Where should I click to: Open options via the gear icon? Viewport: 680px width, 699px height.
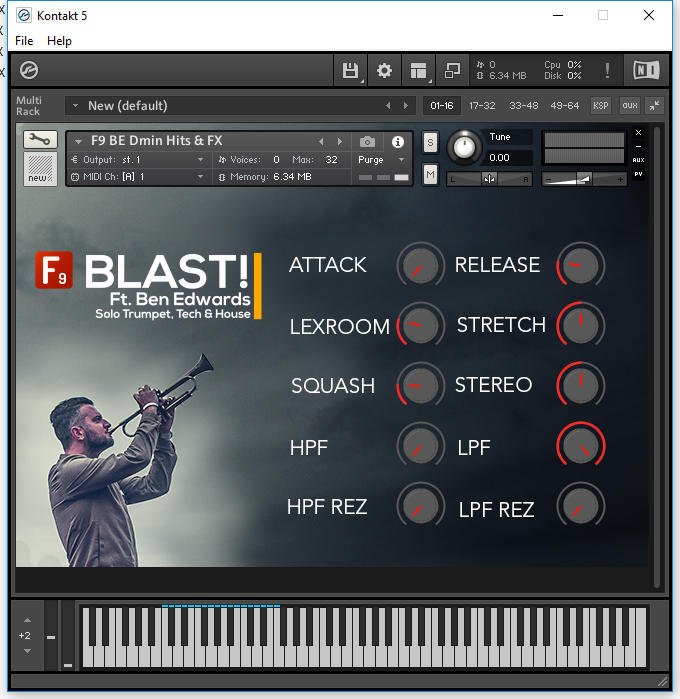tap(384, 70)
